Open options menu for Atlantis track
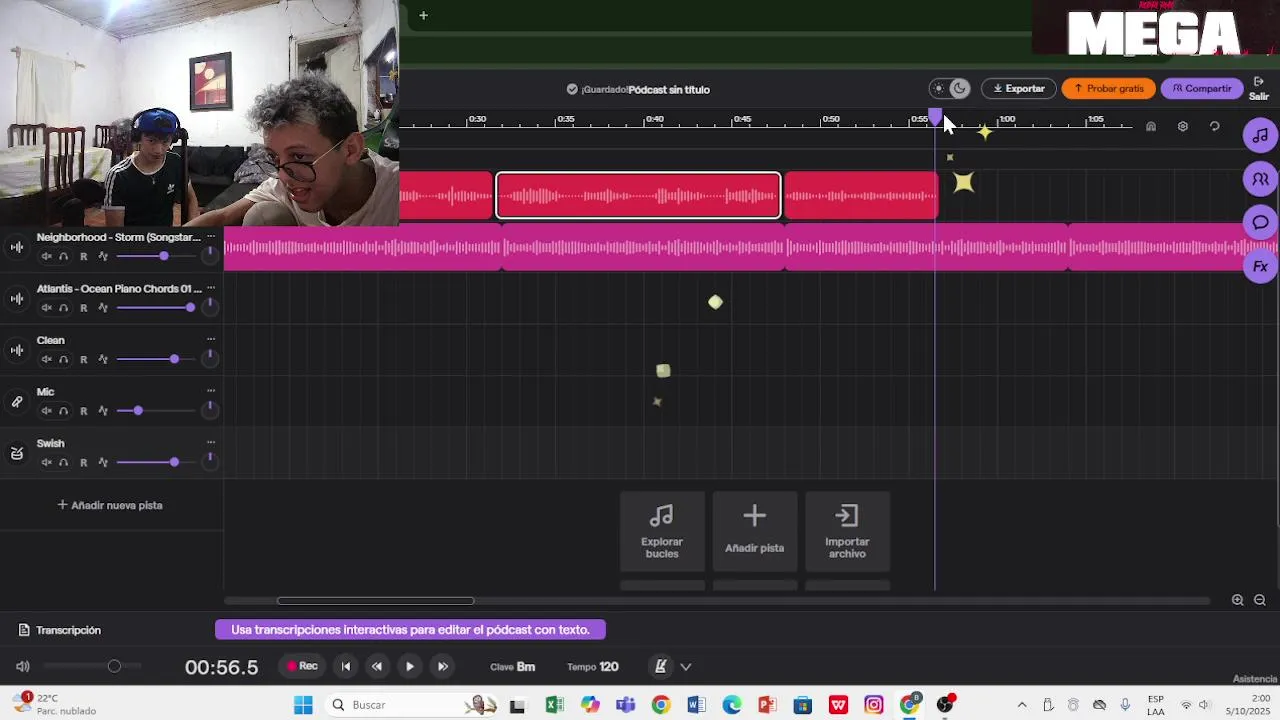Image resolution: width=1280 pixels, height=720 pixels. (x=211, y=288)
